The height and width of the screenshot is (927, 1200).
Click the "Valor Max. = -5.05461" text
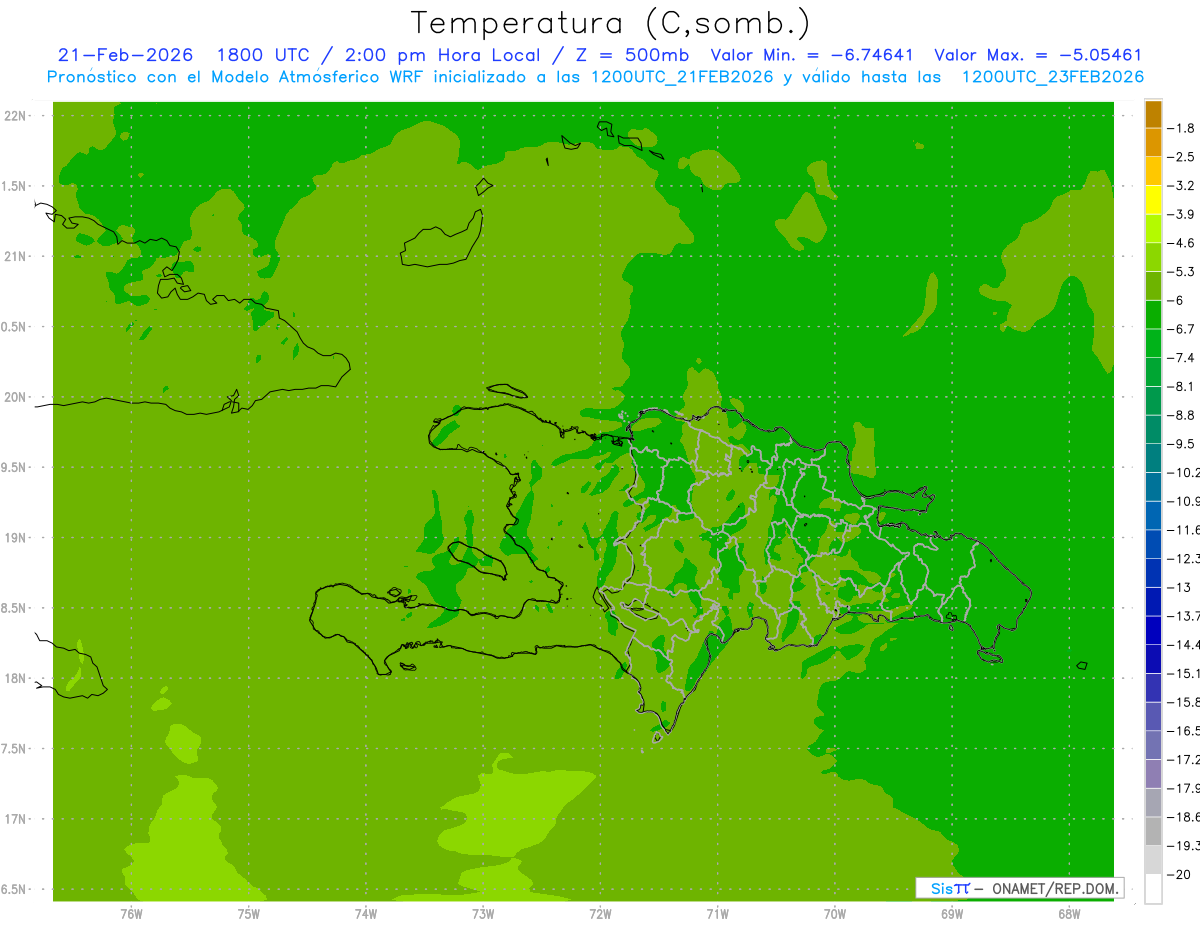click(x=1038, y=56)
